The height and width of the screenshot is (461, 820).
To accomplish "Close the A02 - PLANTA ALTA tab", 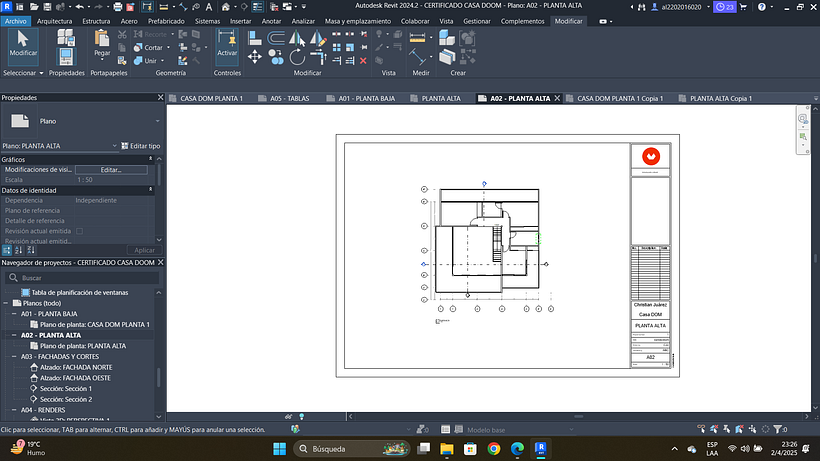I will pyautogui.click(x=557, y=98).
